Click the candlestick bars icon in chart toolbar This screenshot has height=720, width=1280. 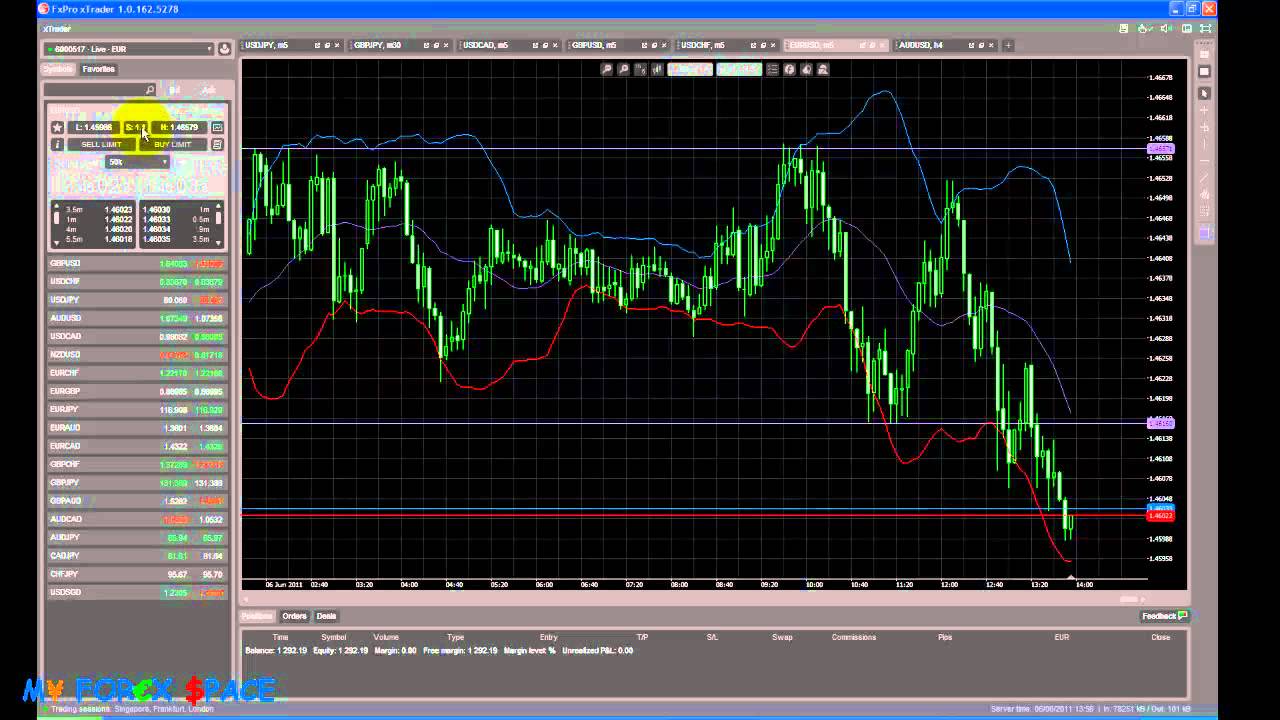pos(657,69)
